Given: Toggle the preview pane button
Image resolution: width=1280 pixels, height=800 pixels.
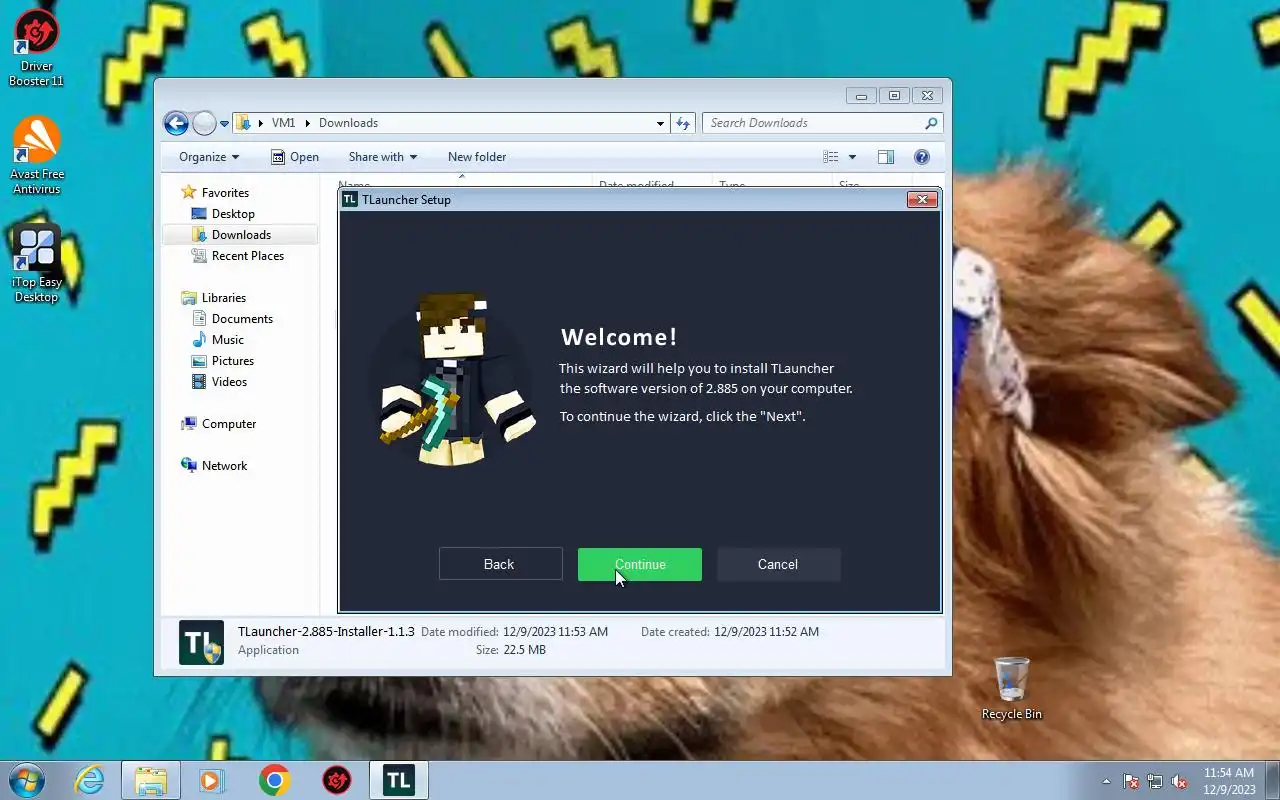Looking at the screenshot, I should tap(885, 157).
